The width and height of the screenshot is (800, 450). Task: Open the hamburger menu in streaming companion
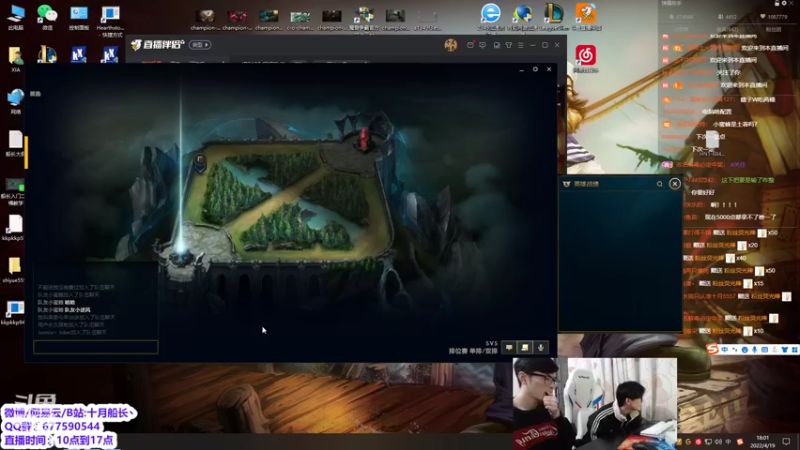520,45
